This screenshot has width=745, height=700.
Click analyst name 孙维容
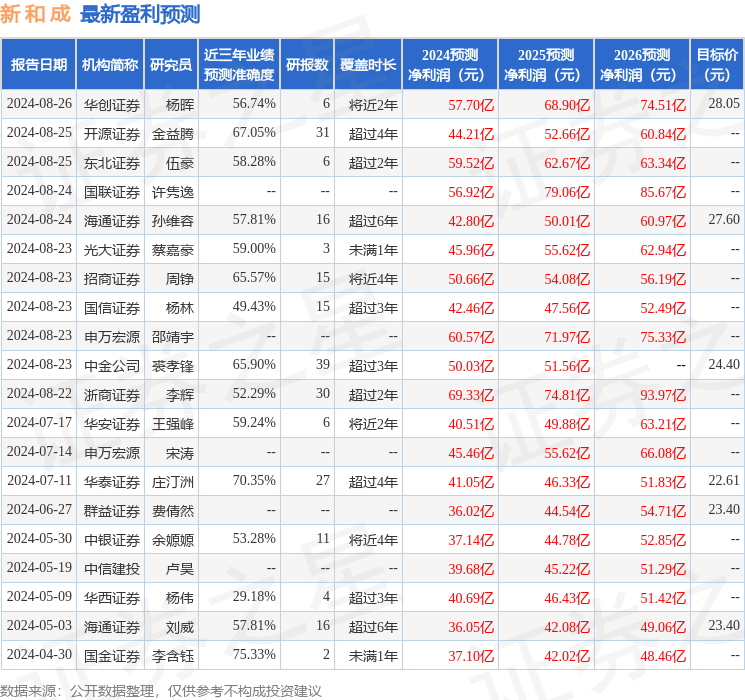point(173,221)
